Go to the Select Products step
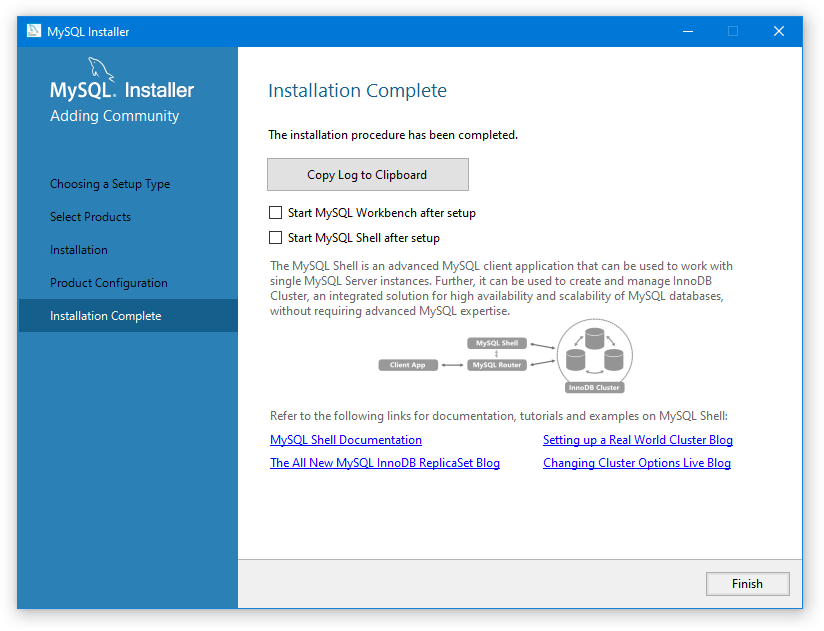Screen dimensions: 824x631 90,217
